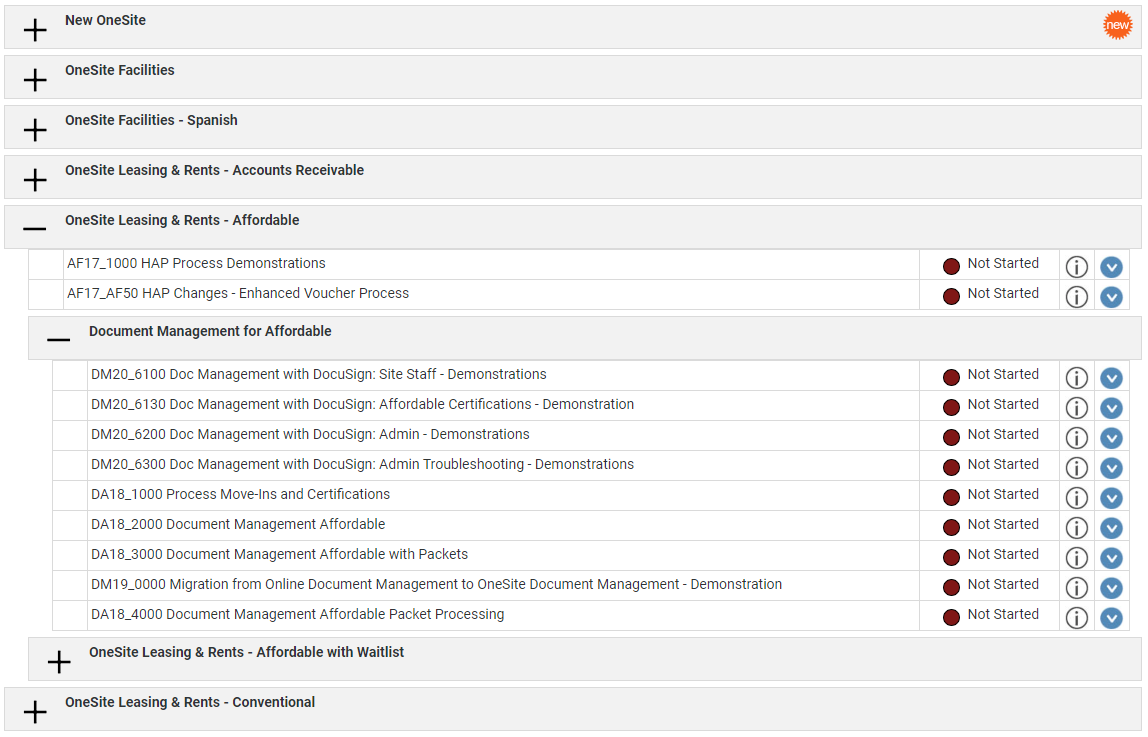Open DA18_2000 Document Management Affordable course
The width and height of the screenshot is (1148, 737).
[x=238, y=524]
